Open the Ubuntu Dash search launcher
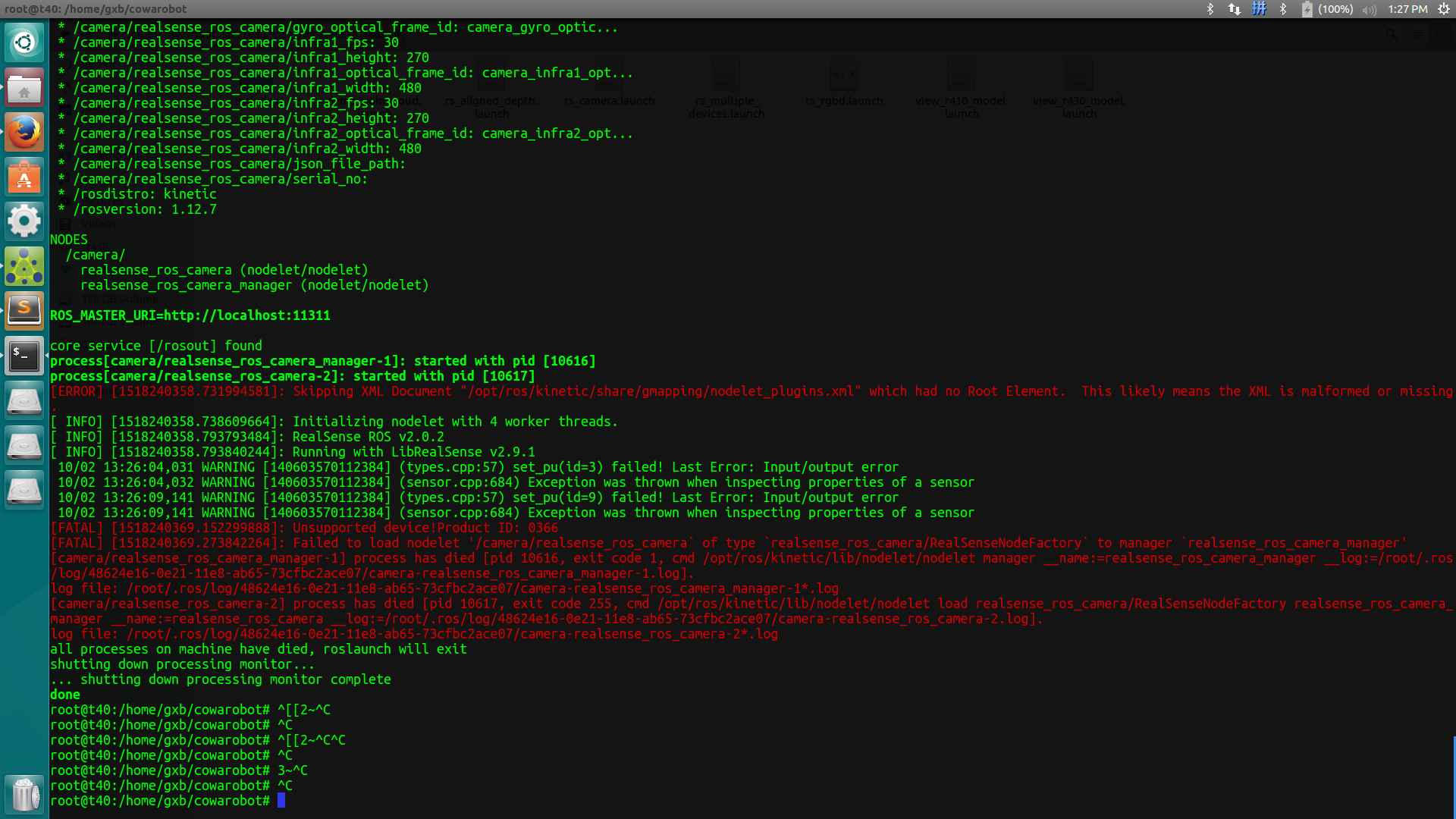Screen dimensions: 1456x819 [24, 42]
